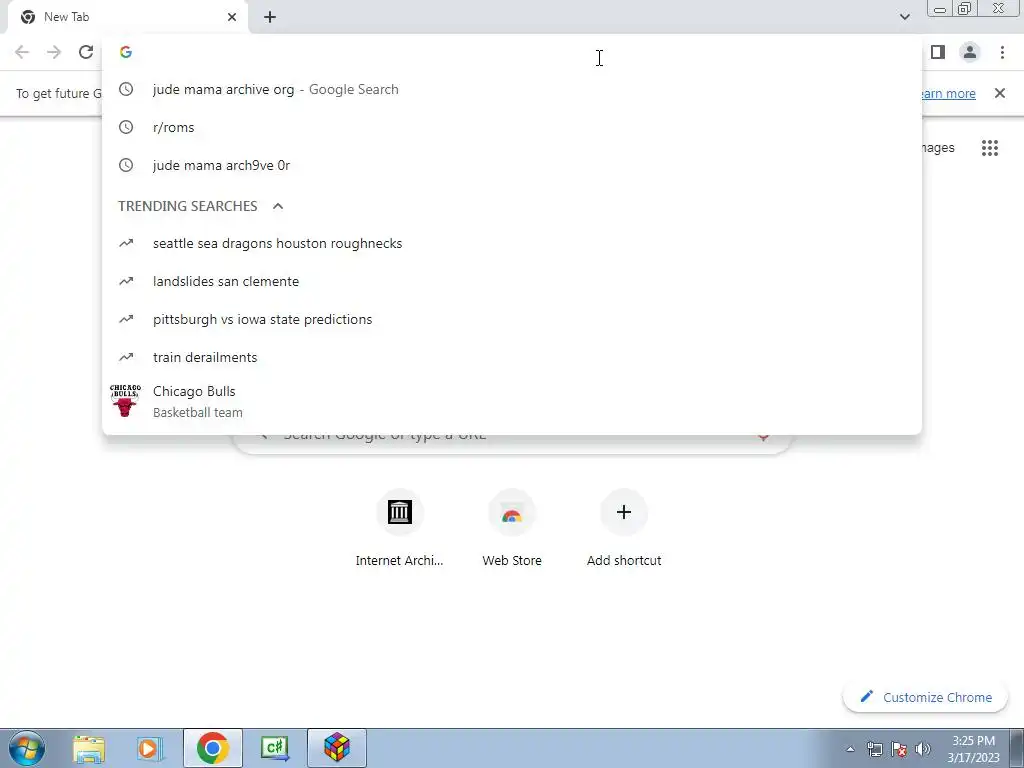
Task: Open the taskbar clock showing 3:25 PM
Action: pos(973,749)
